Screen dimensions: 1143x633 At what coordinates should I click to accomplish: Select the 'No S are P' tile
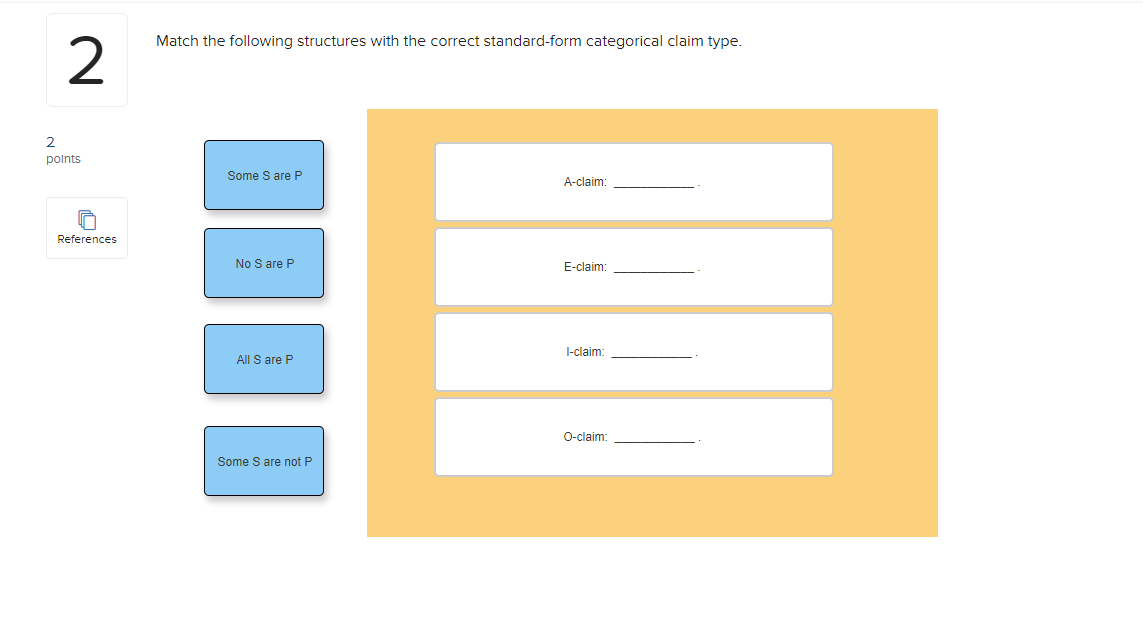[263, 263]
